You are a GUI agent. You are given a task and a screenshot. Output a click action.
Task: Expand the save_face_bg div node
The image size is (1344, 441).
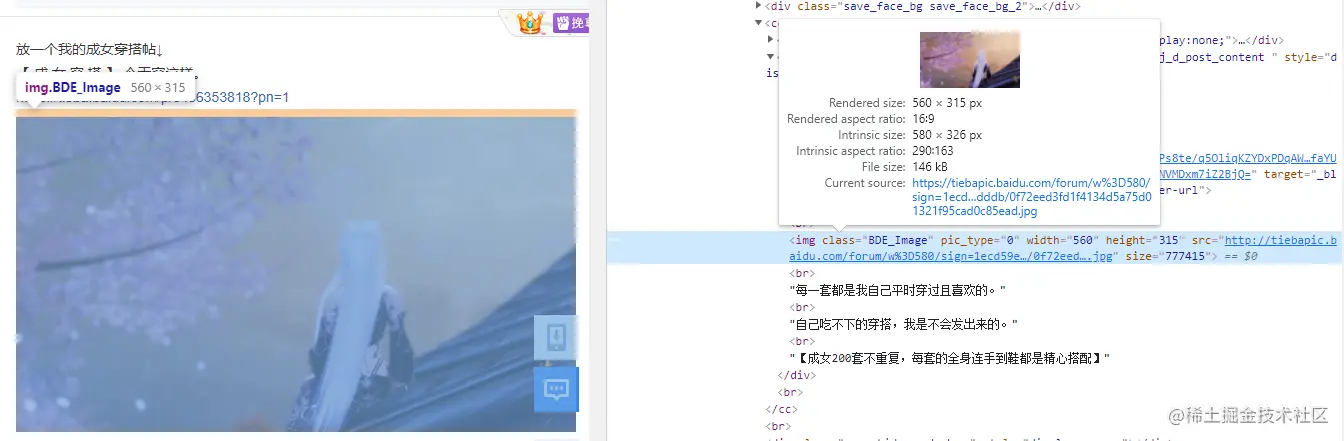click(x=758, y=6)
